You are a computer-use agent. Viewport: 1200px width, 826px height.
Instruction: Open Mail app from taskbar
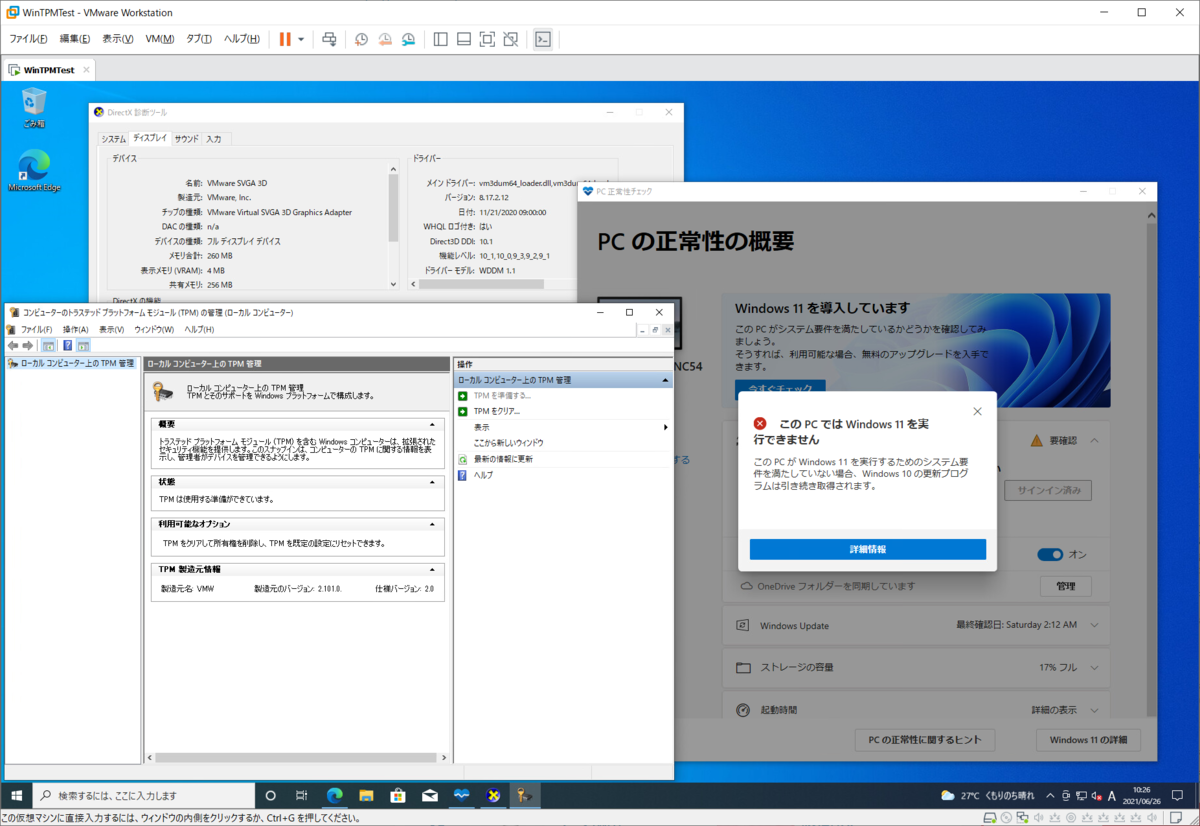[429, 796]
